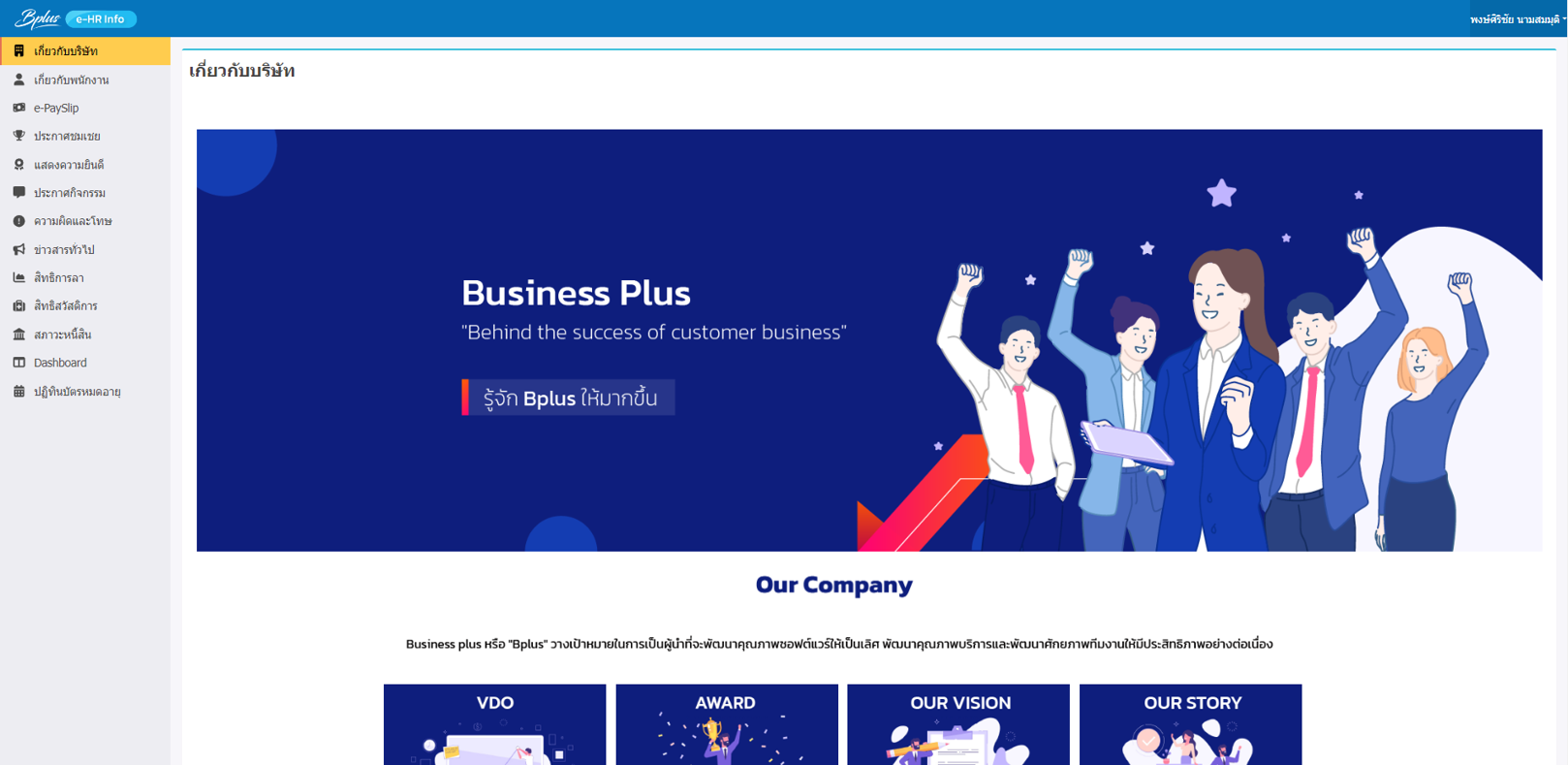
Task: Click the รู้จัก Bplus ให้มากขึ้น banner button
Action: click(569, 398)
